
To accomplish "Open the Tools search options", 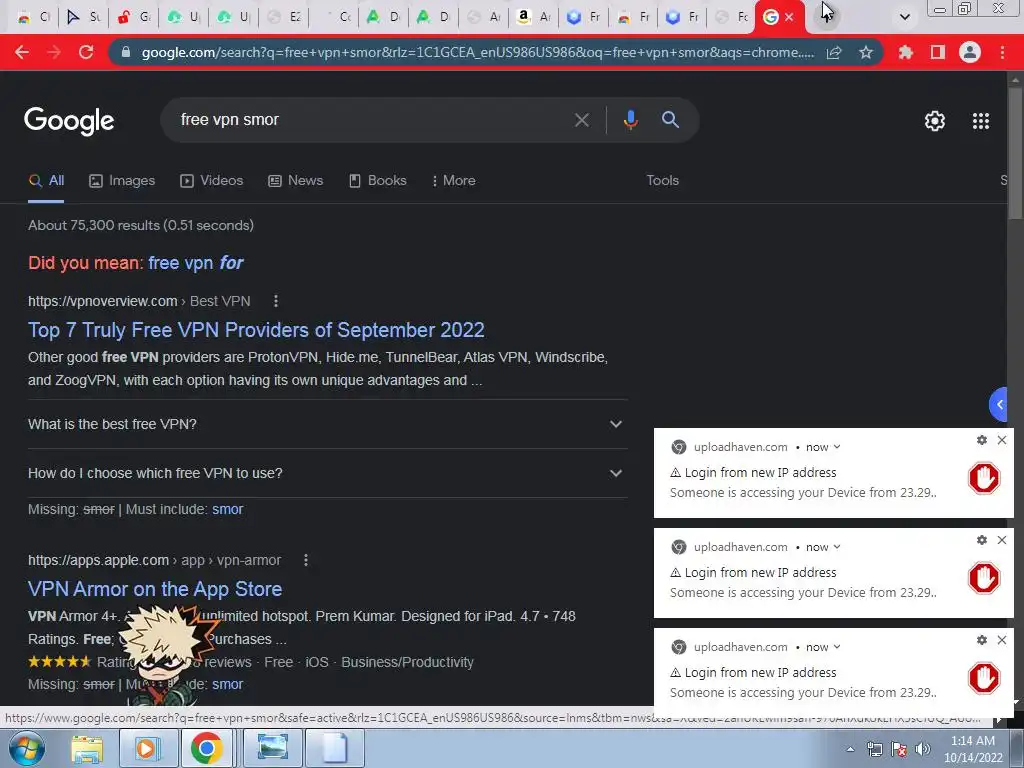I will point(662,181).
